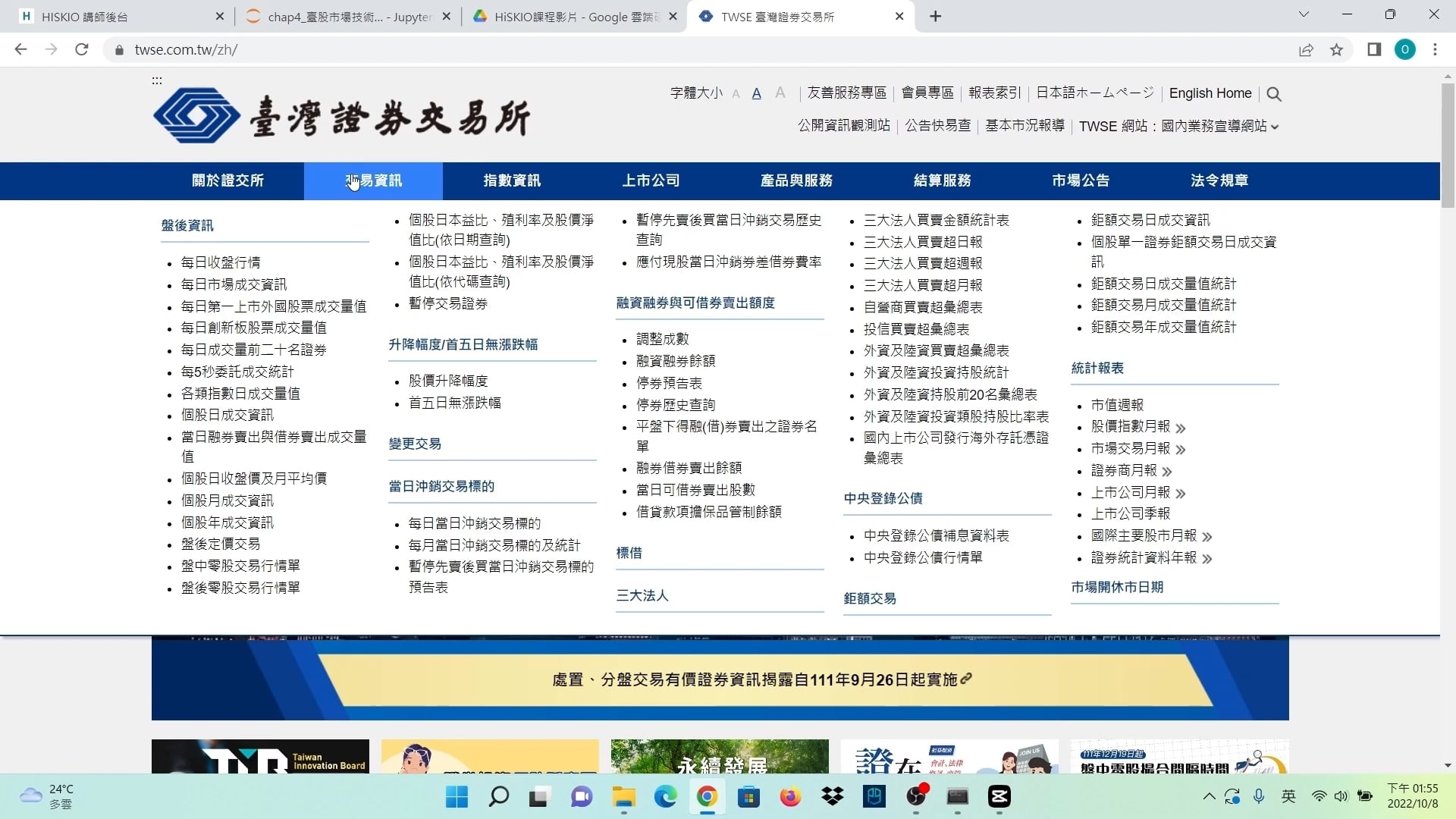Open the browser tab search chevron
Screen dimensions: 1456x819
tap(1304, 14)
